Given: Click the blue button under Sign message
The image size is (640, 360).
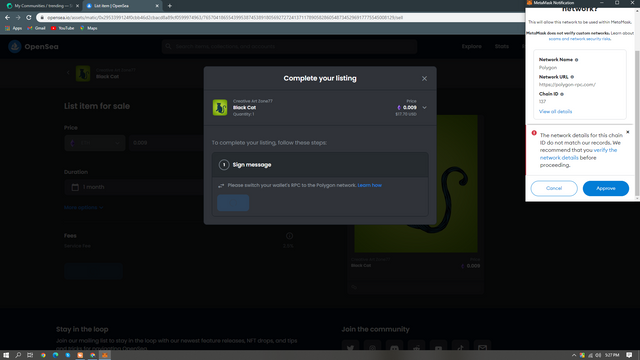Looking at the screenshot, I should tap(233, 203).
